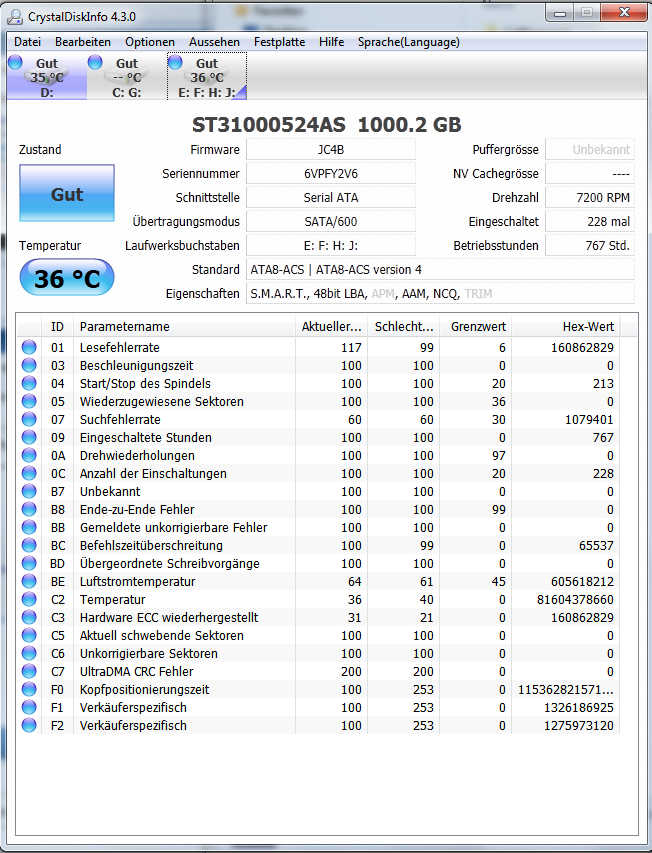Click hex value 1326186925 in F1 row
Screen dimensions: 652x853
pyautogui.click(x=579, y=707)
